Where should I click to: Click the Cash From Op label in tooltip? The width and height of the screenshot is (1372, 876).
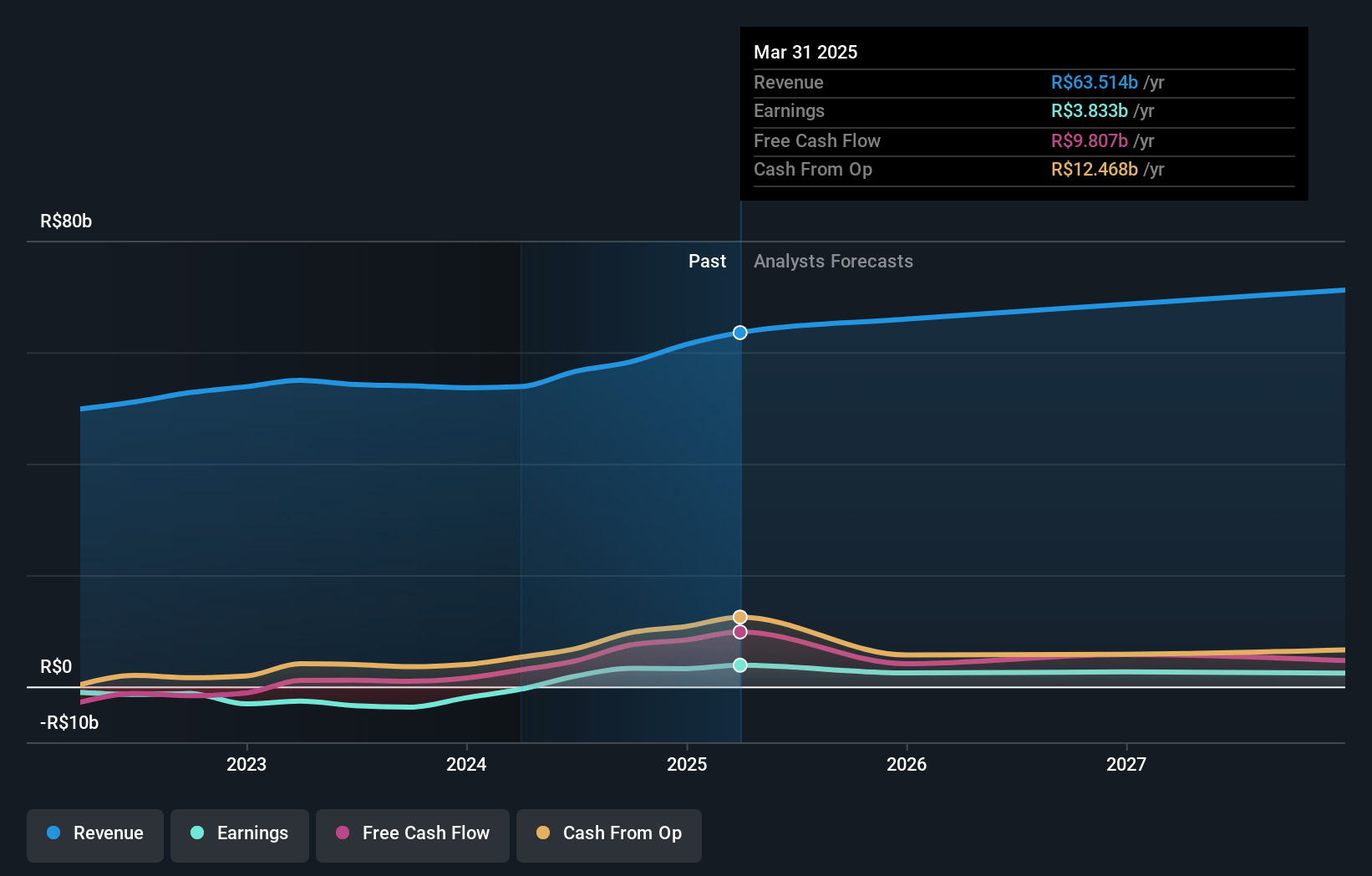pyautogui.click(x=813, y=170)
